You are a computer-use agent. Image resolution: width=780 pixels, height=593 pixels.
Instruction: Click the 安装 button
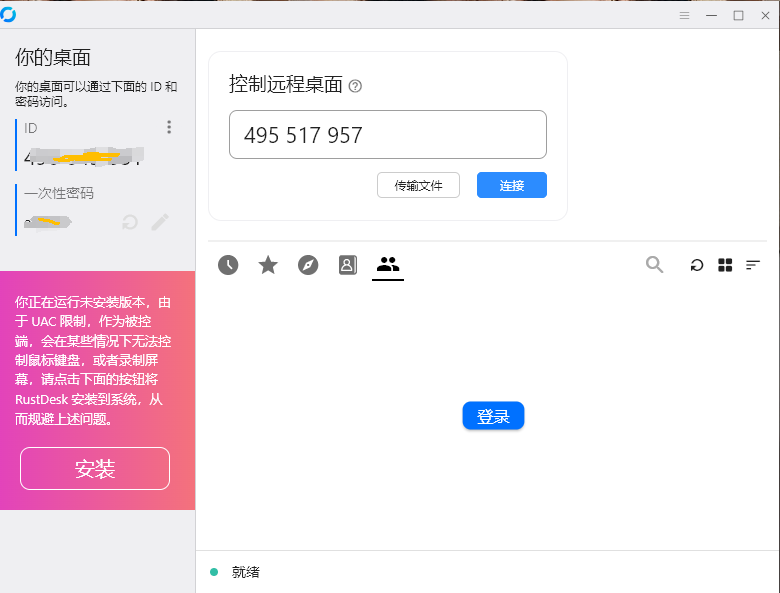point(95,469)
